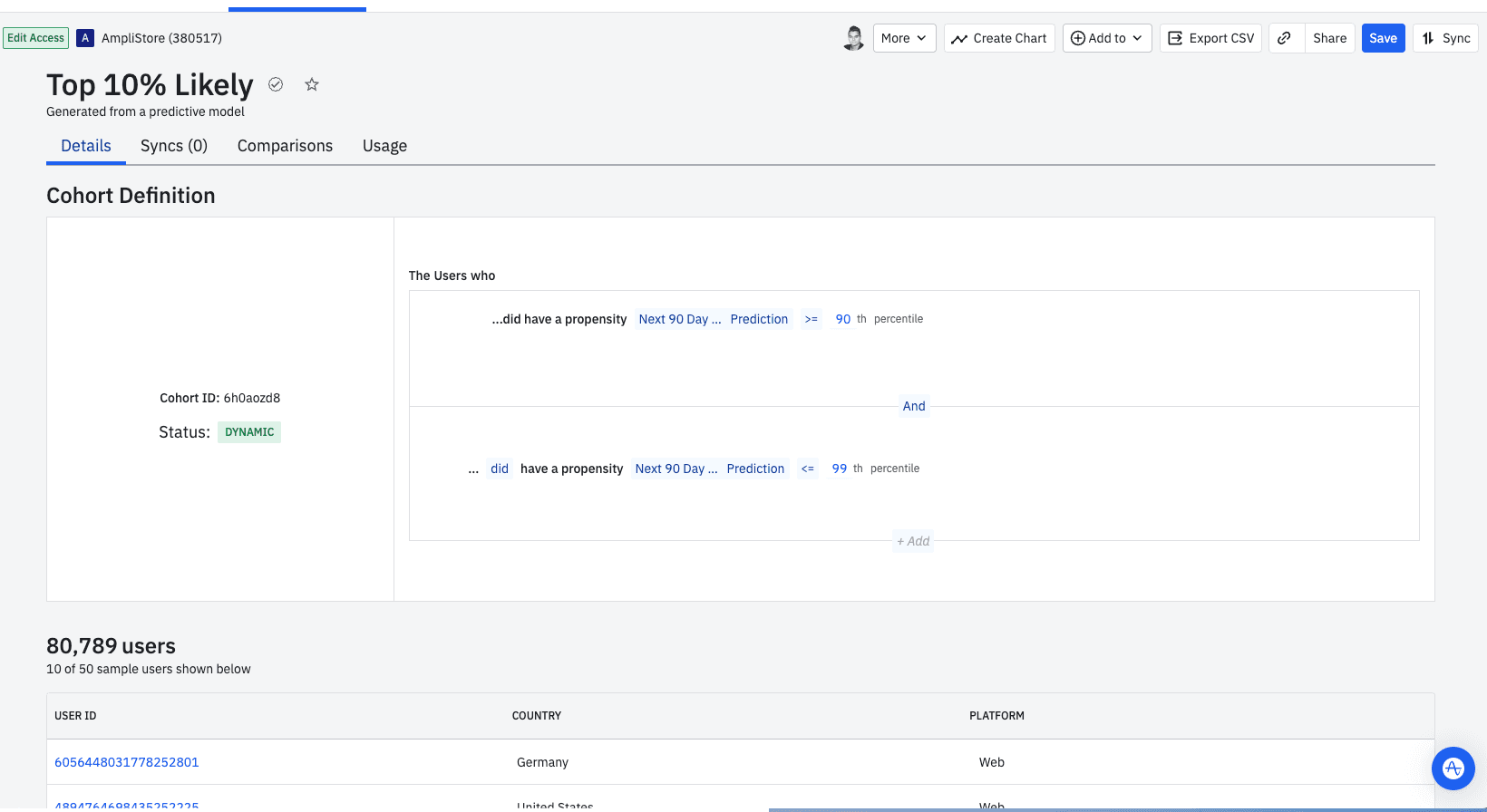
Task: Open the Comparisons tab
Action: [285, 146]
